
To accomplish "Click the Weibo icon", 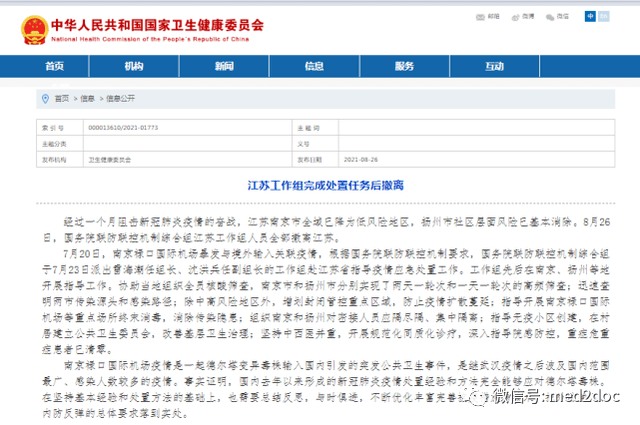I will (516, 17).
